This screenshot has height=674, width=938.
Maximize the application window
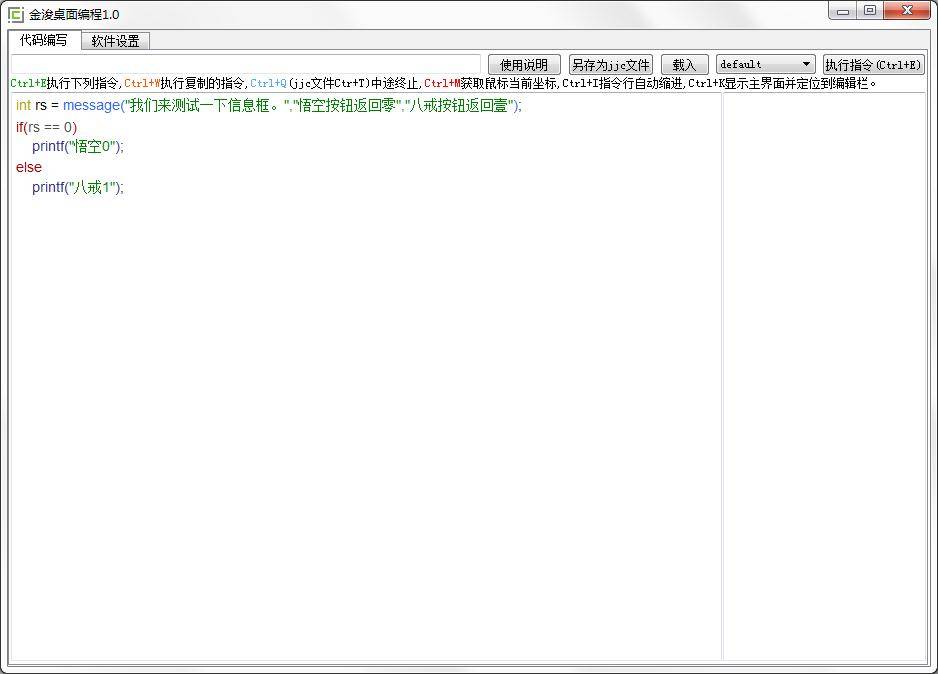[x=870, y=11]
